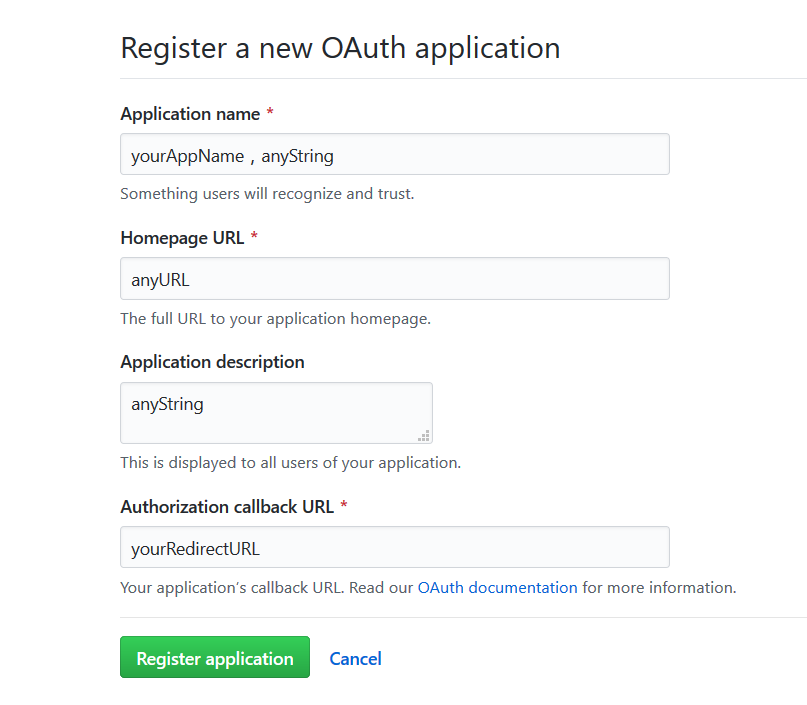Click the red asterisk beside Application name
807x705 pixels.
click(270, 114)
